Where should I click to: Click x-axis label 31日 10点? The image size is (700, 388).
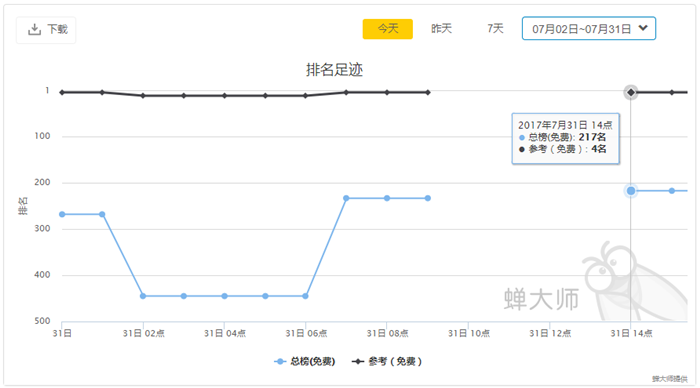tap(469, 334)
